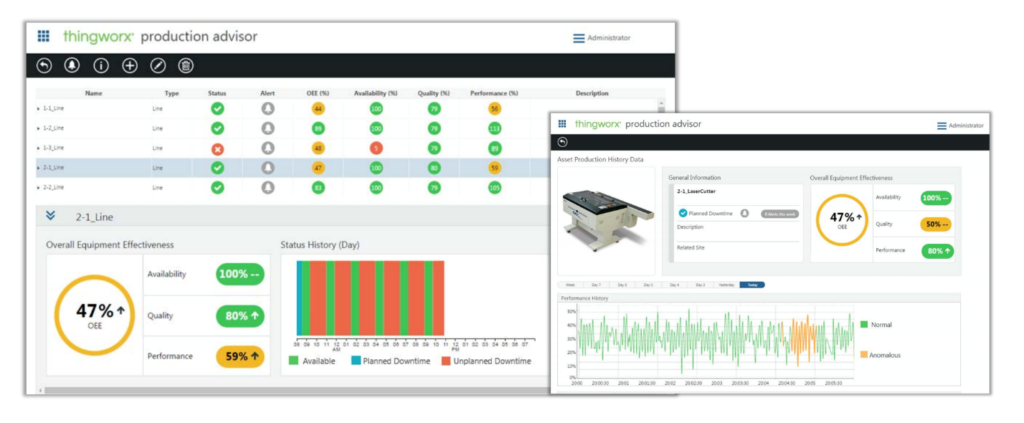Viewport: 1024px width, 423px height.
Task: Click the blue Planned Downtime legend swatch
Action: (x=354, y=360)
